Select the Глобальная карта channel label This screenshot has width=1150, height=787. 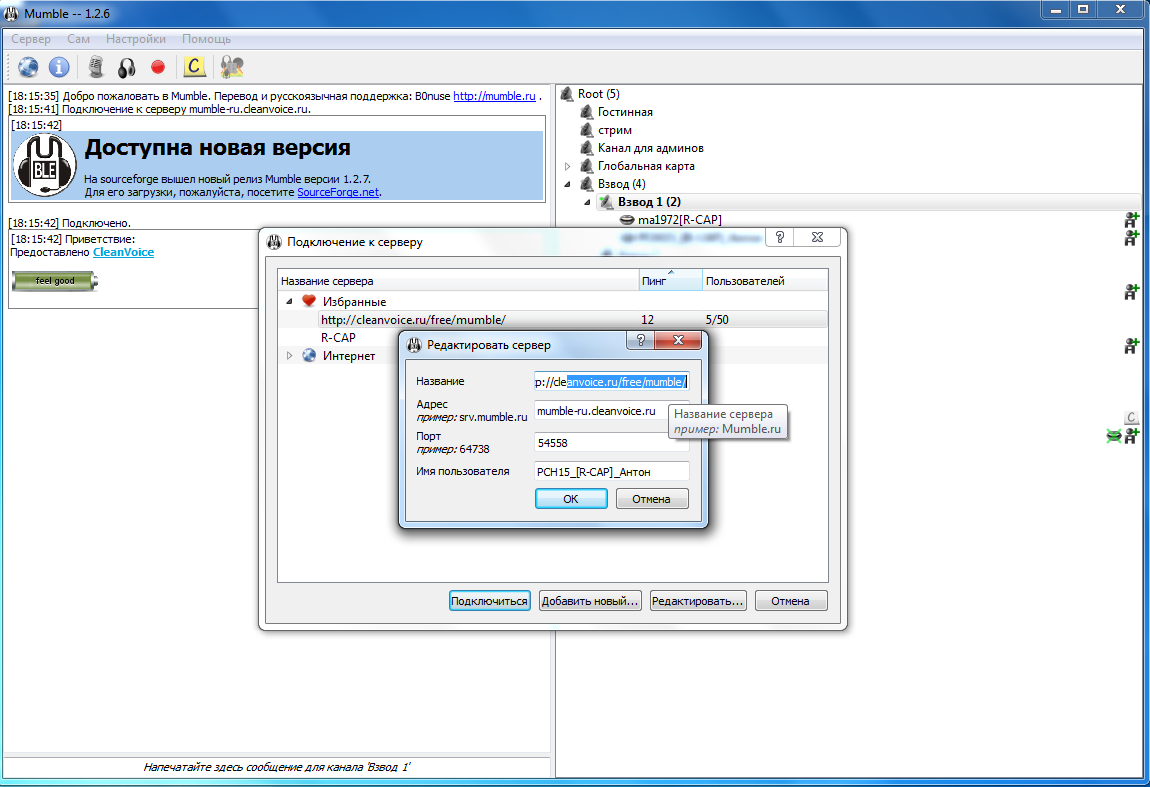point(646,166)
